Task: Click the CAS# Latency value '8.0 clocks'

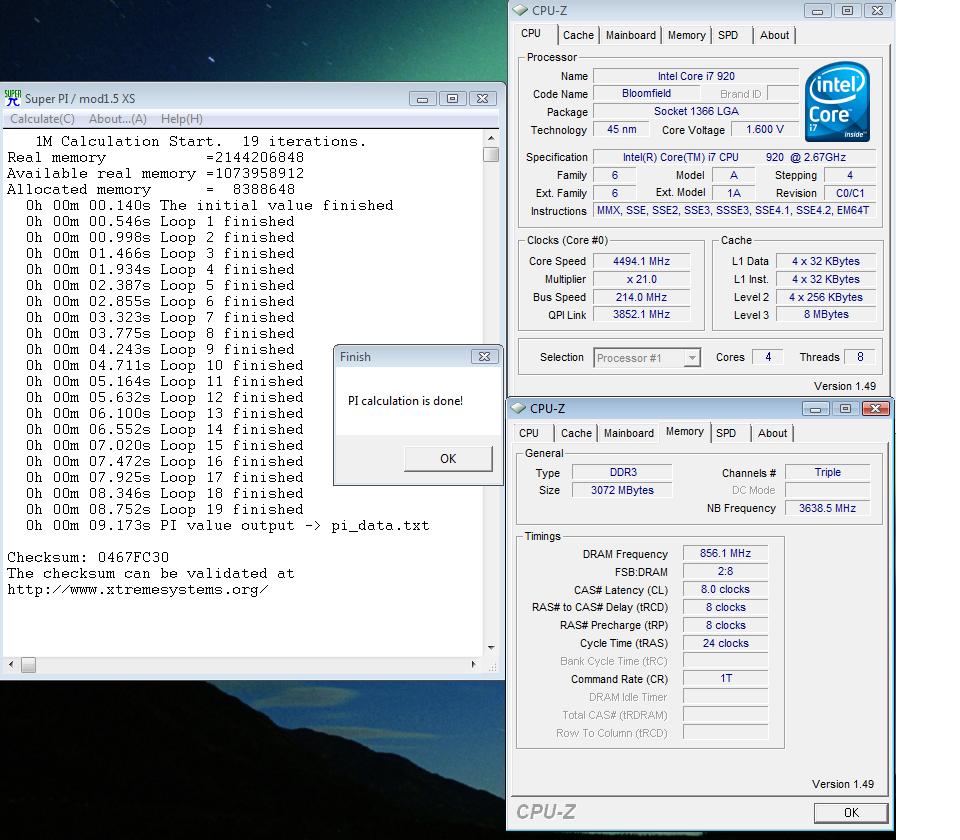Action: [726, 589]
